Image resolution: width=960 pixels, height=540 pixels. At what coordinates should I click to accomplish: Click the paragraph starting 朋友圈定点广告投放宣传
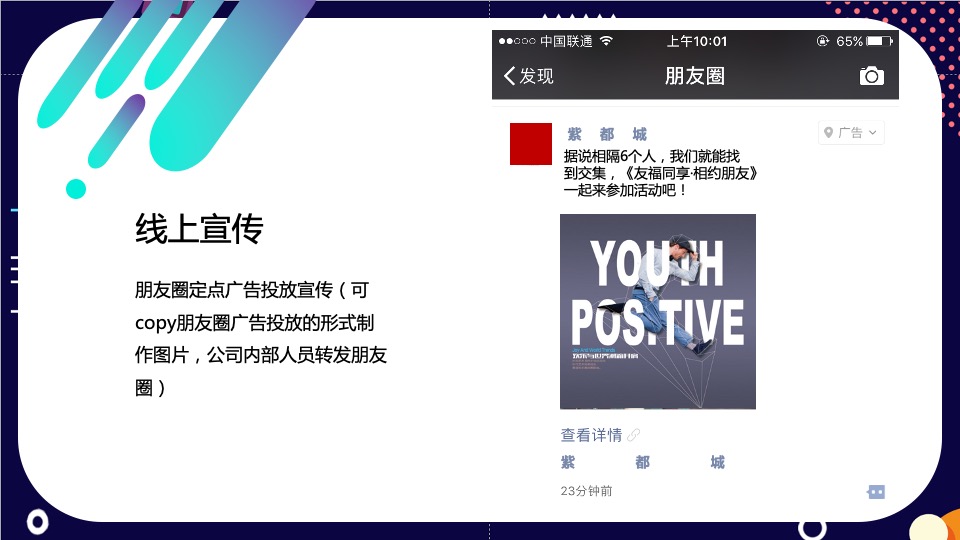click(261, 339)
